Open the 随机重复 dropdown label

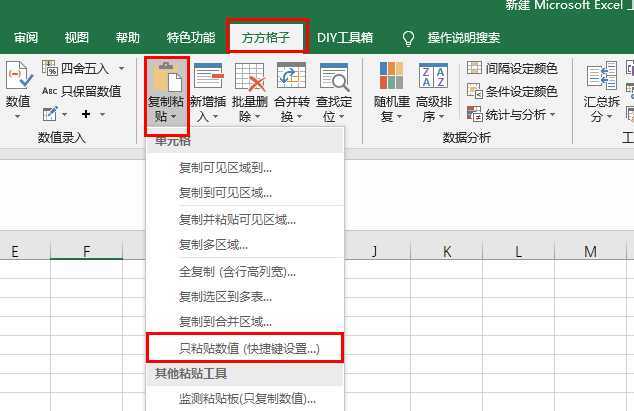(391, 109)
